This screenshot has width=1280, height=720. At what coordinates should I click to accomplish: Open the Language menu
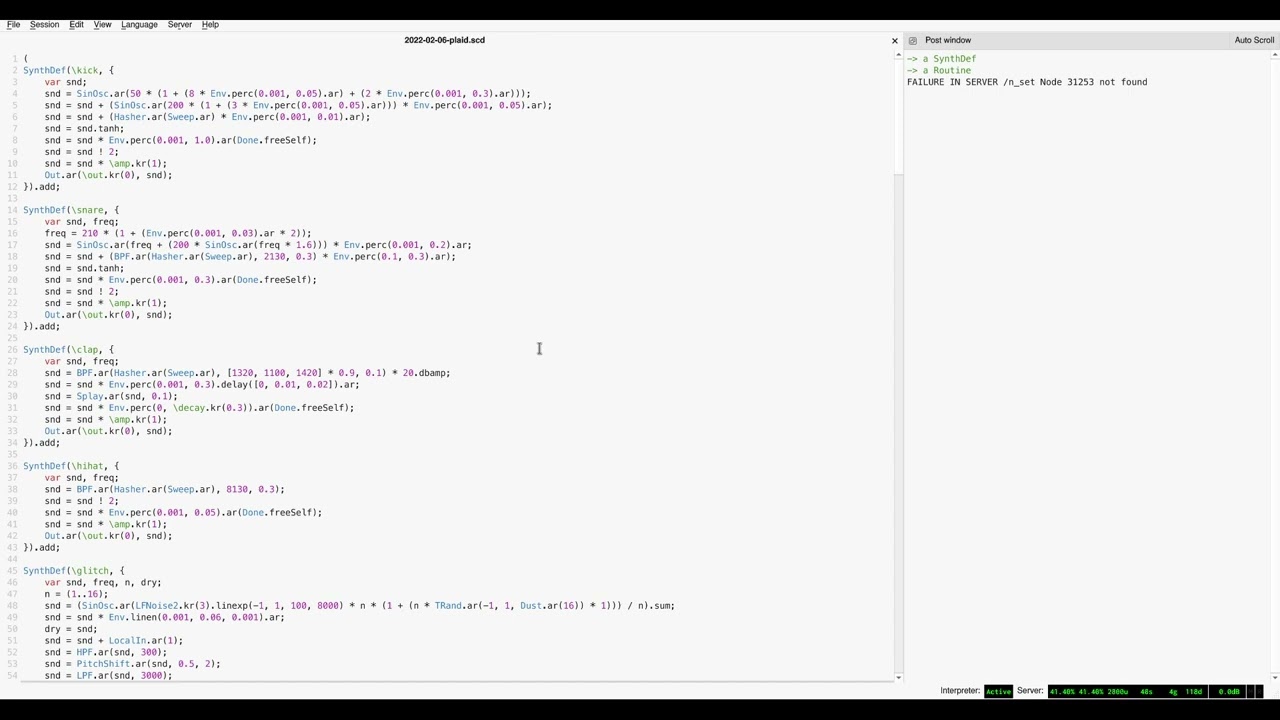(139, 24)
